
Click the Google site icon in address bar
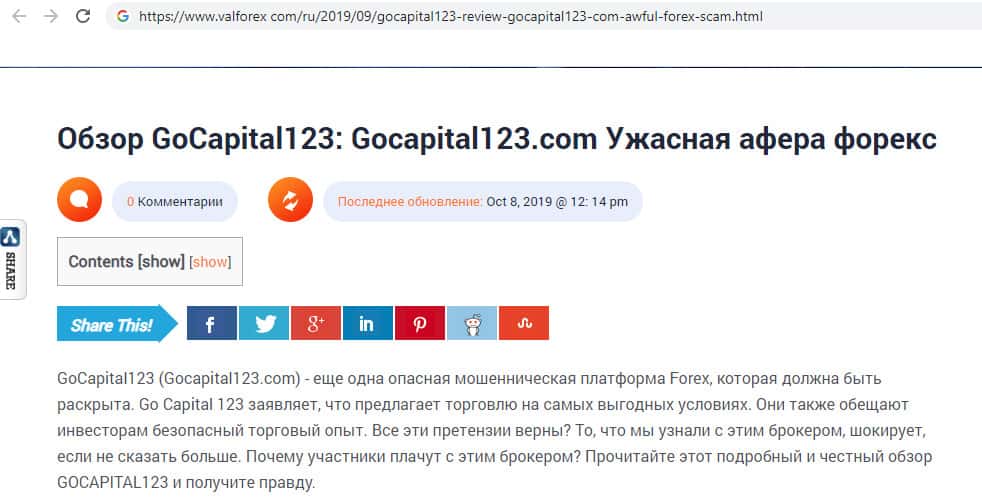coord(123,16)
